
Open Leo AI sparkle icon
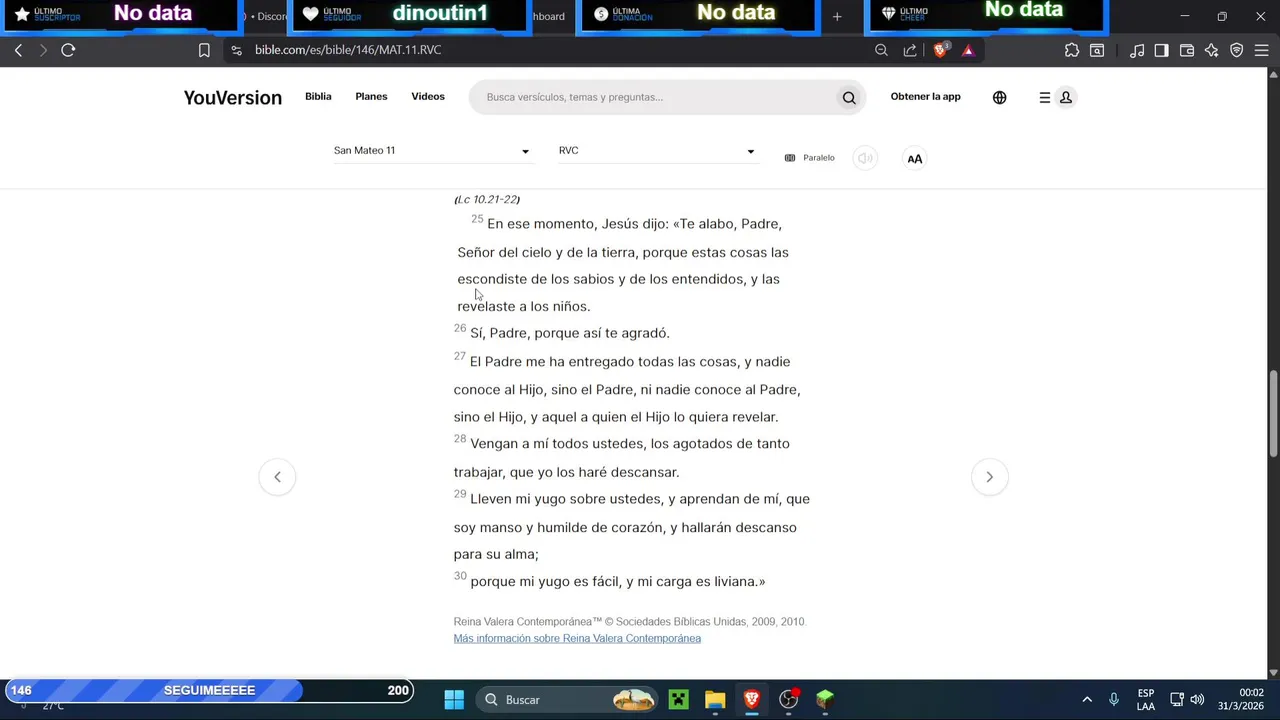coord(1212,50)
